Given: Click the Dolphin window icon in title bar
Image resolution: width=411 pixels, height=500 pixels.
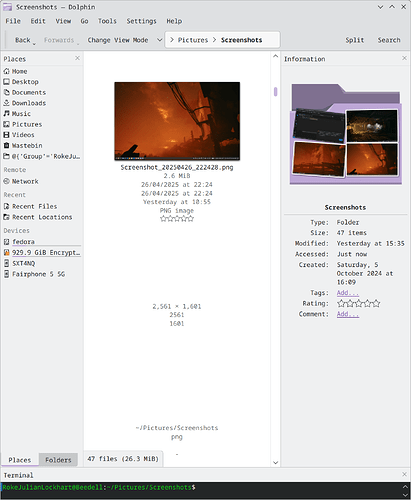Looking at the screenshot, I should (7, 7).
